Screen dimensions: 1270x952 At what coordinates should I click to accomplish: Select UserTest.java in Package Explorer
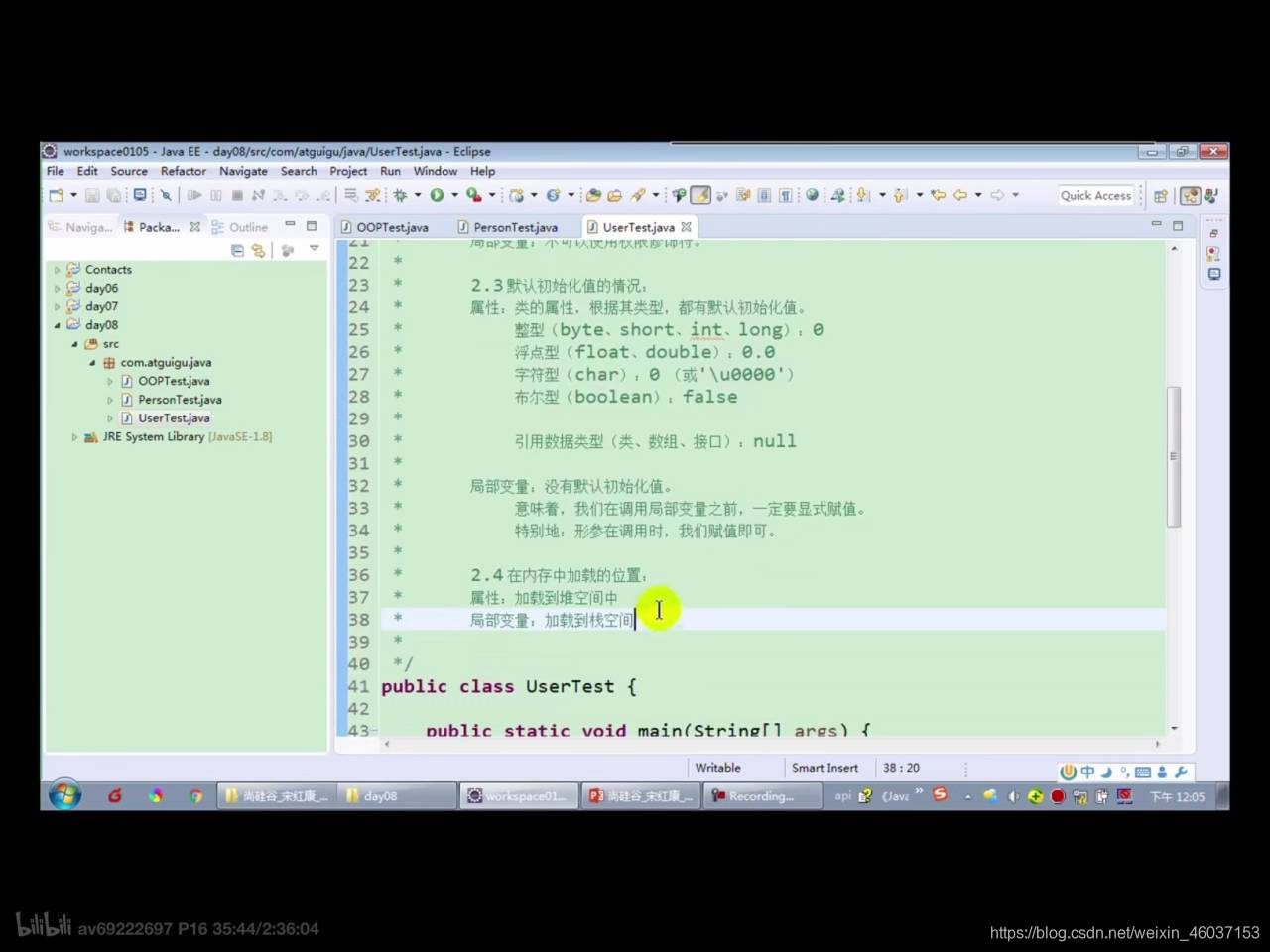click(x=174, y=418)
